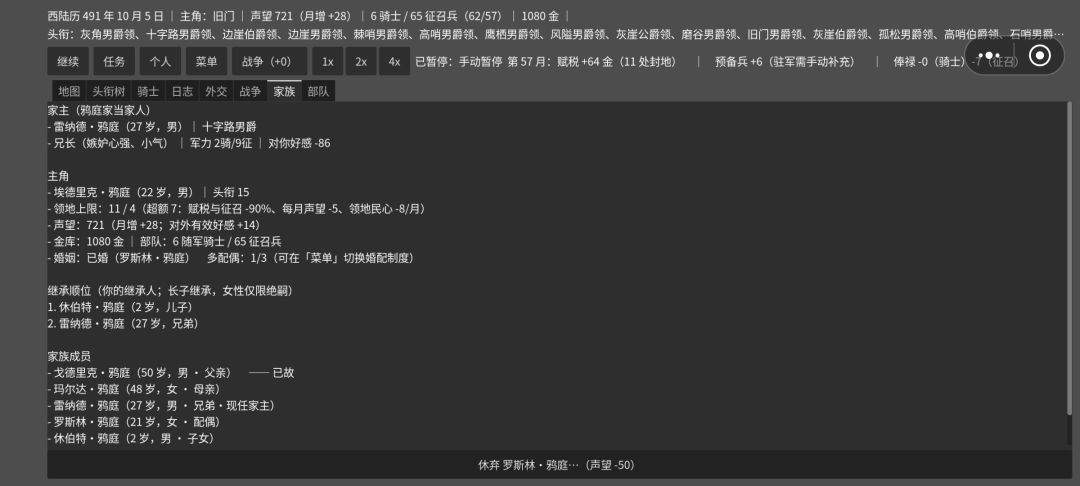Tap the circular target close icon

pyautogui.click(x=1040, y=55)
